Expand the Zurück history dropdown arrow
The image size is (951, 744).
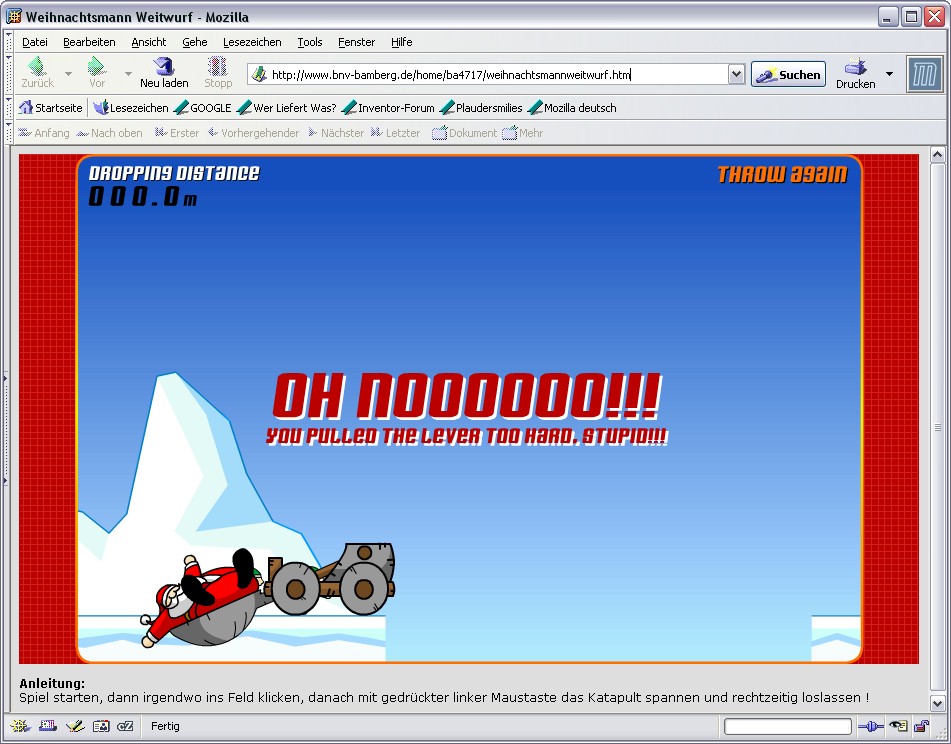click(68, 74)
